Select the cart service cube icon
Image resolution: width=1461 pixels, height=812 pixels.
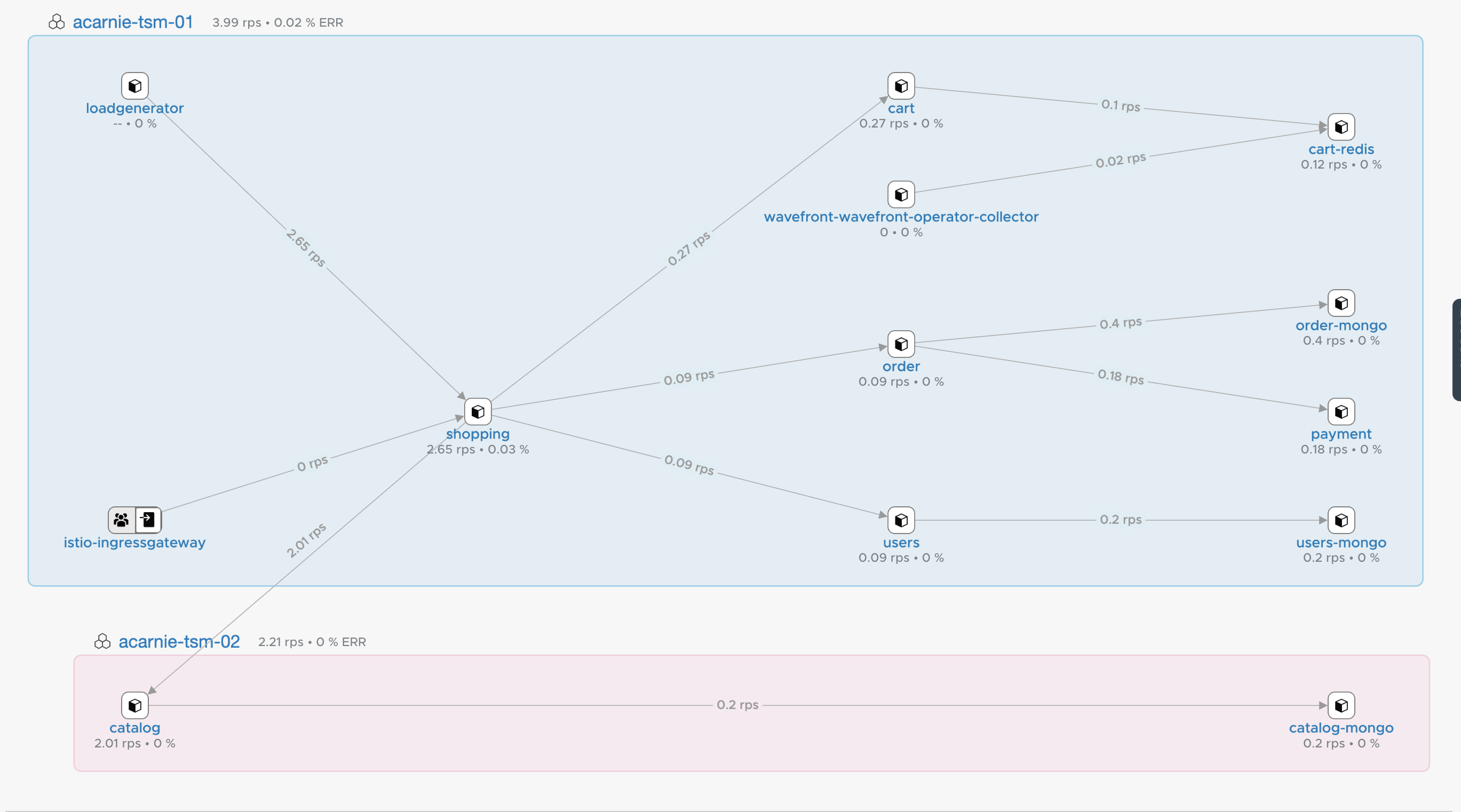(901, 85)
